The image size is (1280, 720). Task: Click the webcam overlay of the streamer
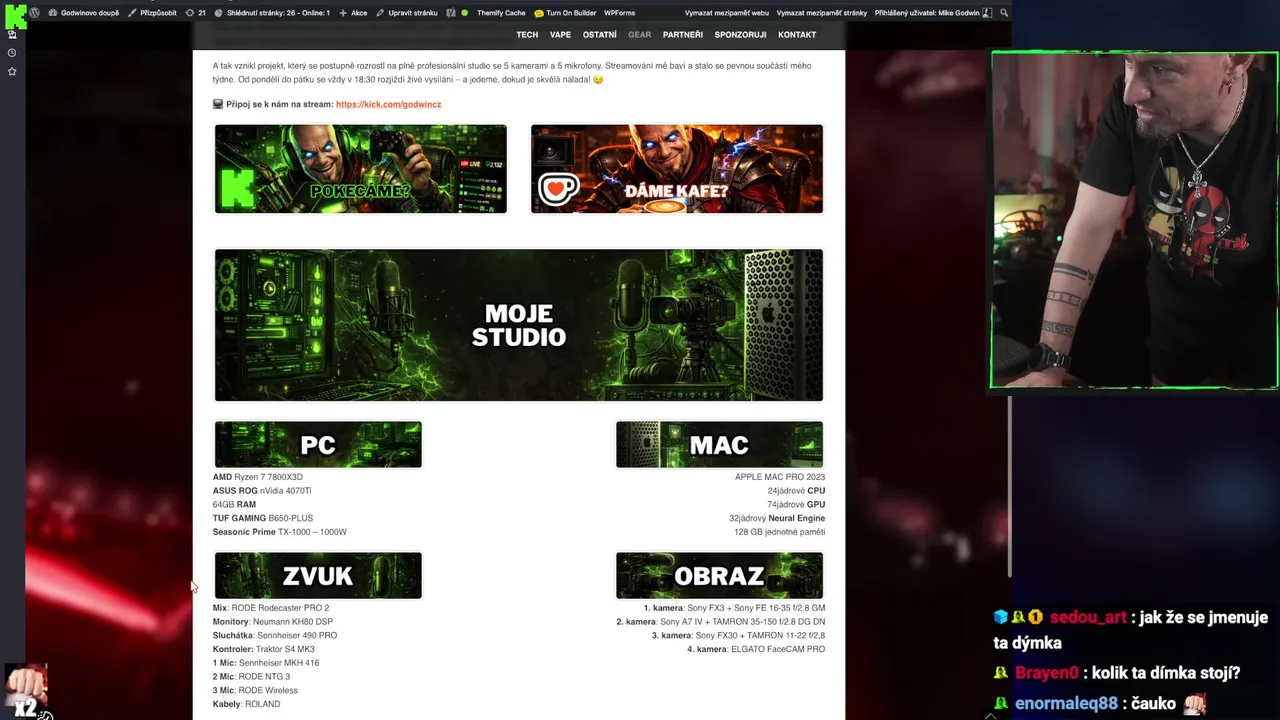(x=1134, y=219)
